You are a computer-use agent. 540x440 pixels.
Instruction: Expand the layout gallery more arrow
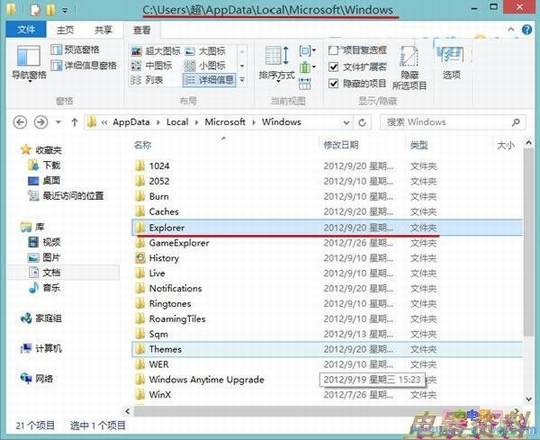(x=242, y=80)
